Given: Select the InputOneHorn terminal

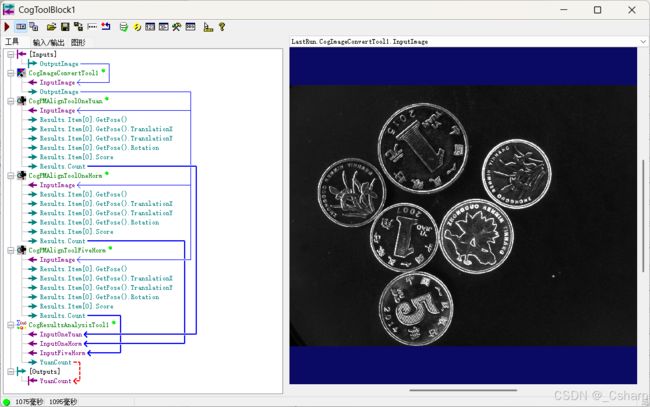Looking at the screenshot, I should coord(61,343).
